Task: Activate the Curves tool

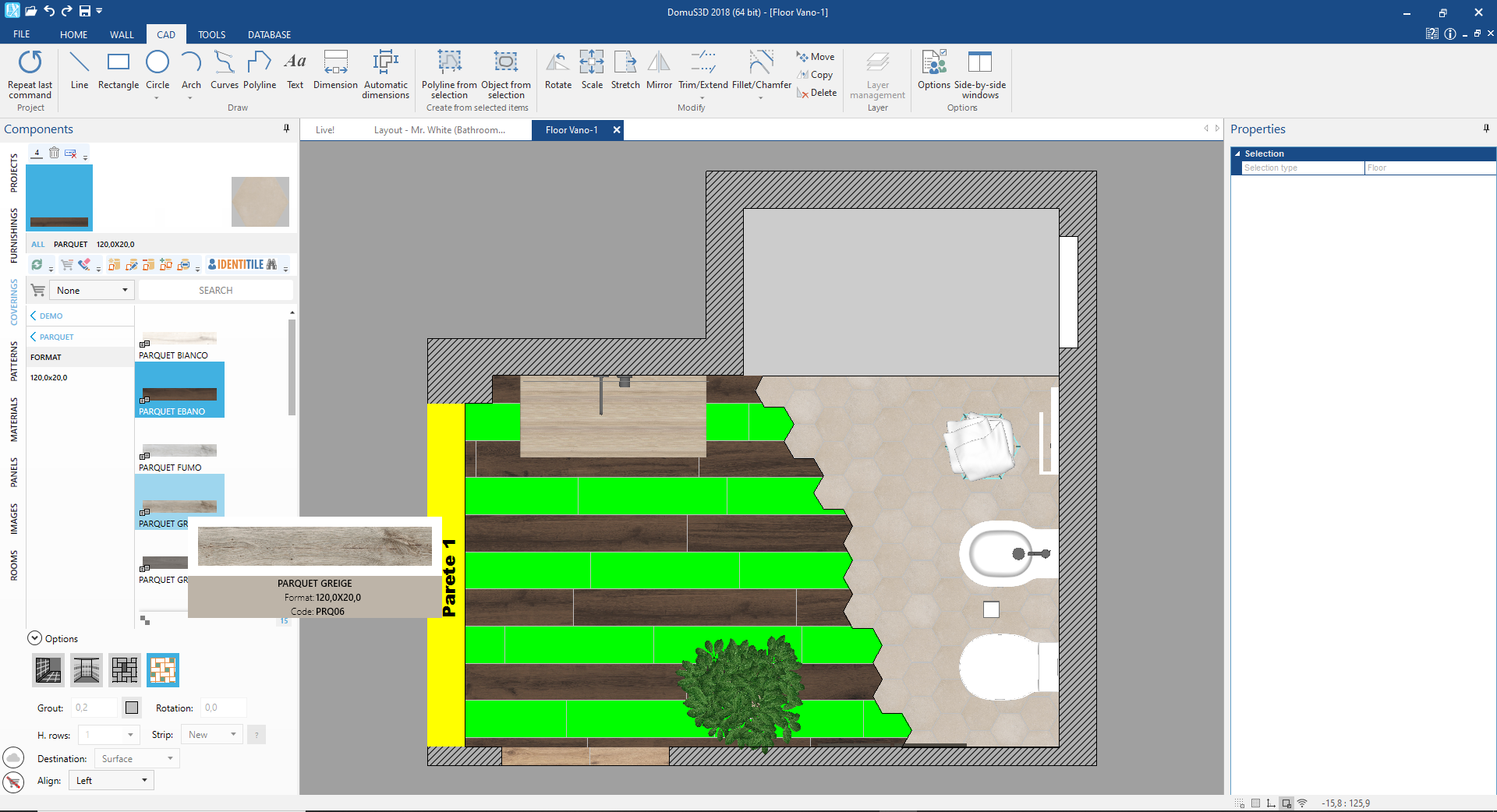Action: tap(225, 70)
